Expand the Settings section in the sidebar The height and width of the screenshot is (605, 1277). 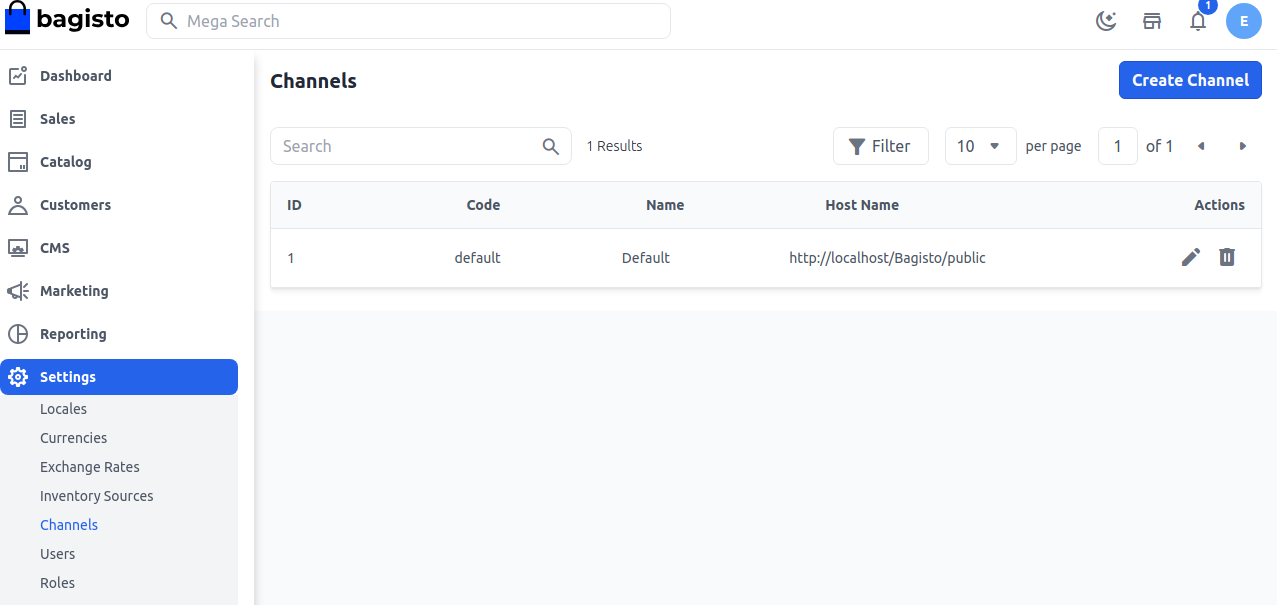(67, 376)
